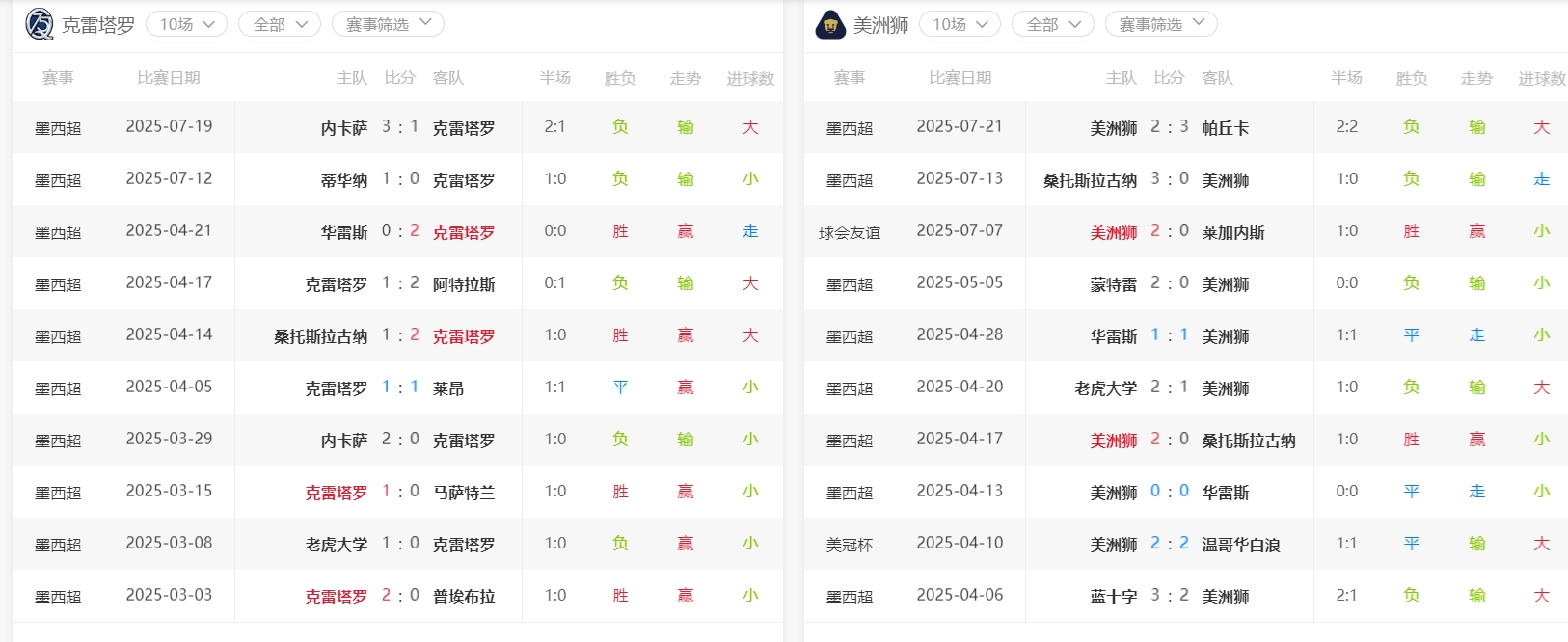Open 普埃布拉 team from 2025-03-03 row
This screenshot has width=1568, height=642.
(464, 597)
